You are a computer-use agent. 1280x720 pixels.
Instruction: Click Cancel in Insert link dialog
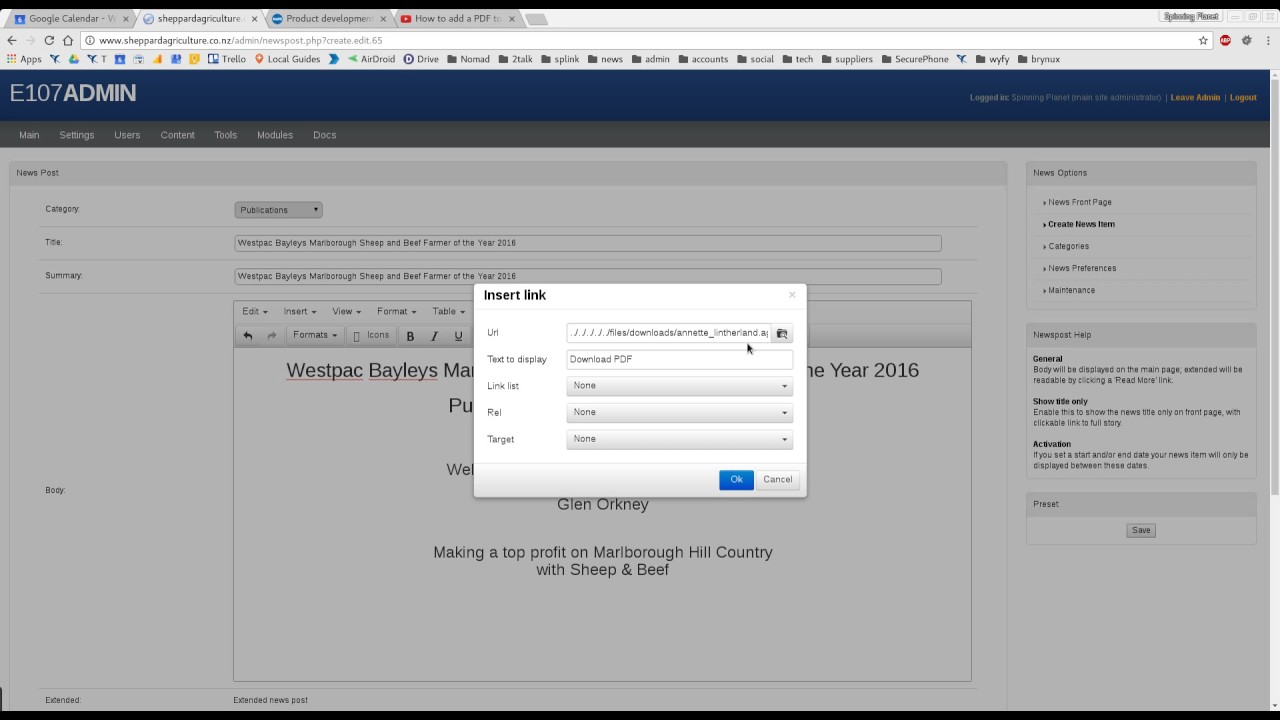pyautogui.click(x=777, y=480)
